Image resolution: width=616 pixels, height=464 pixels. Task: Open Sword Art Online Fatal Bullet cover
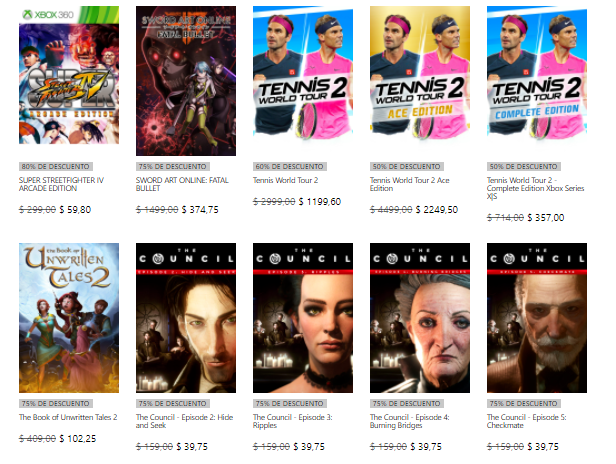tap(186, 81)
